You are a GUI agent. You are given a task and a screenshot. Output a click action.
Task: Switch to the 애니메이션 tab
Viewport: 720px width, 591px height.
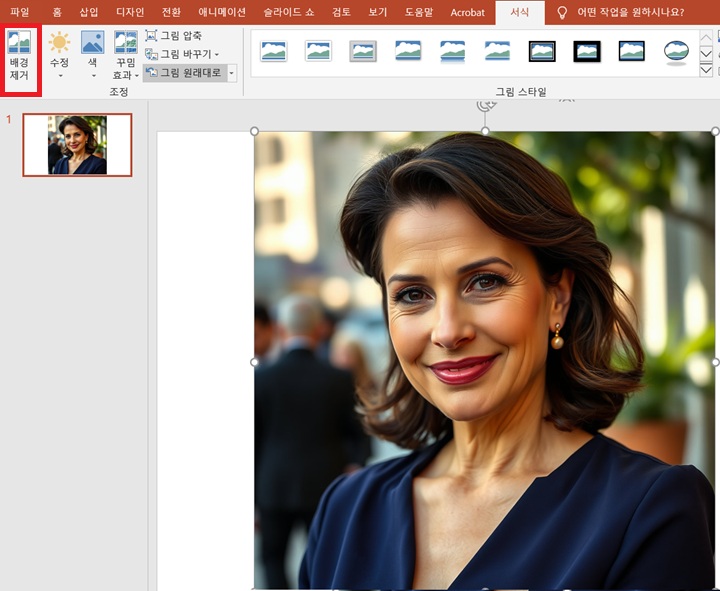(222, 12)
